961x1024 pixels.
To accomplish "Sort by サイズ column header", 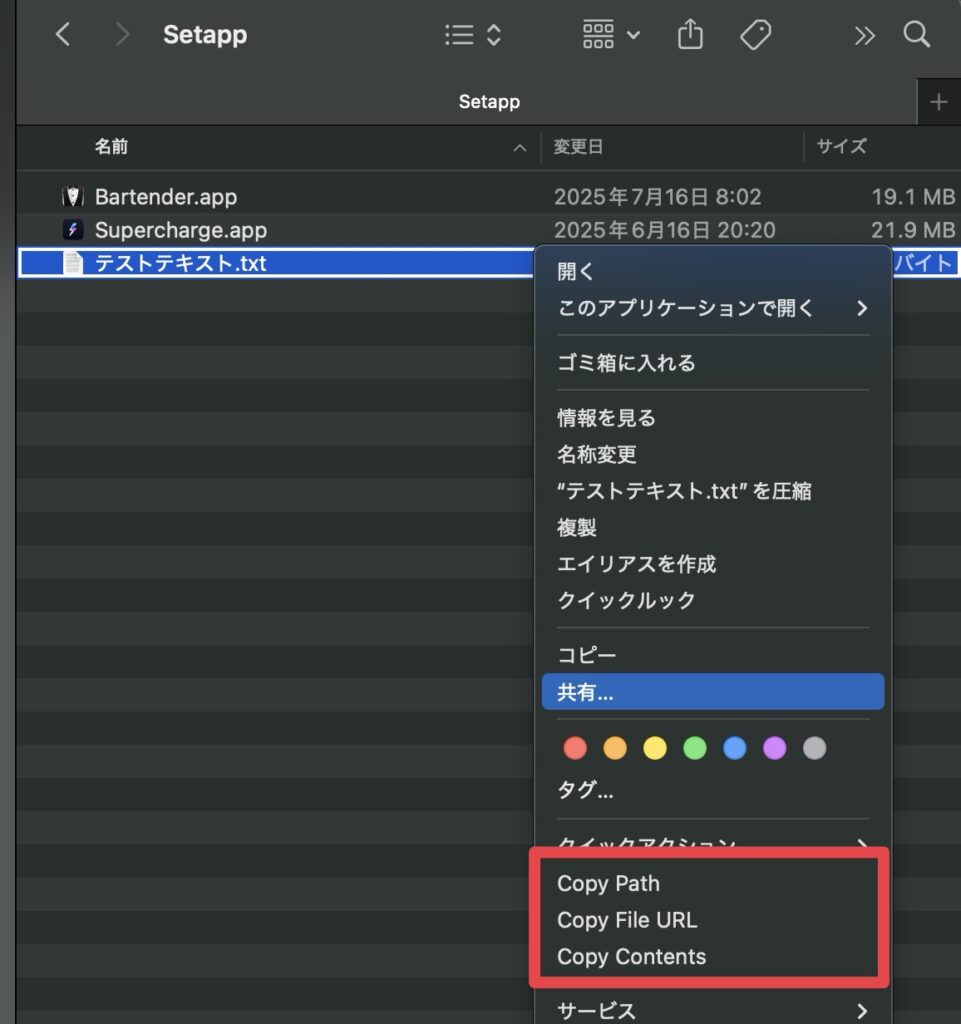I will (x=842, y=146).
